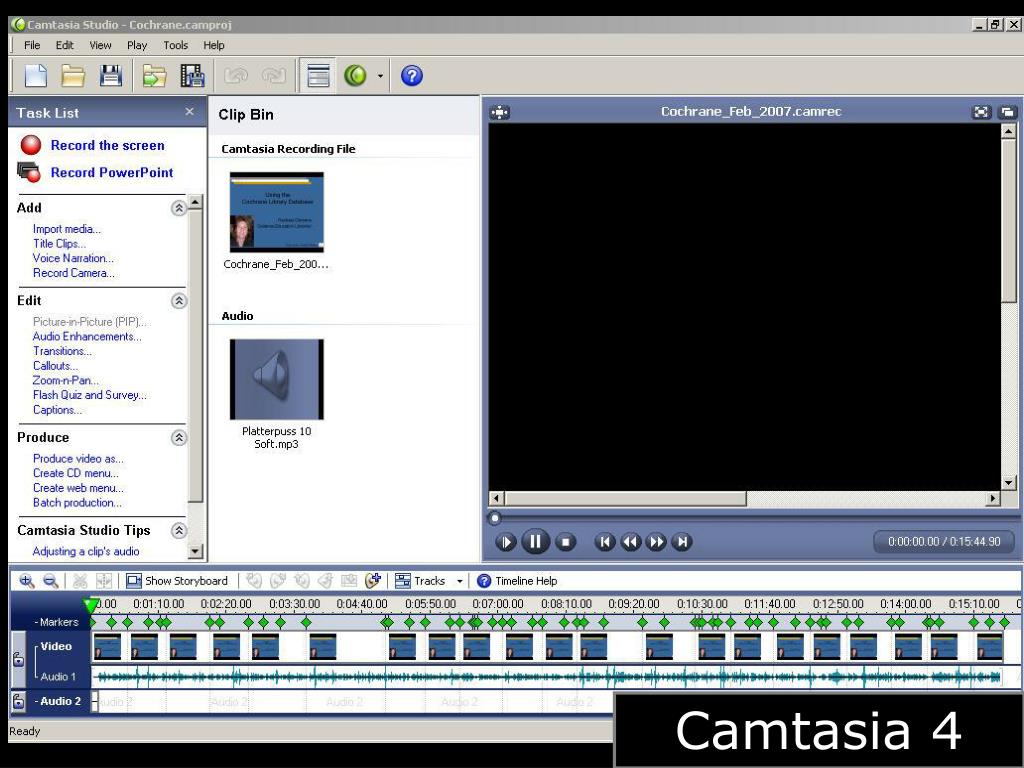Click the Record PowerPoint icon
Viewport: 1024px width, 768px height.
point(29,172)
